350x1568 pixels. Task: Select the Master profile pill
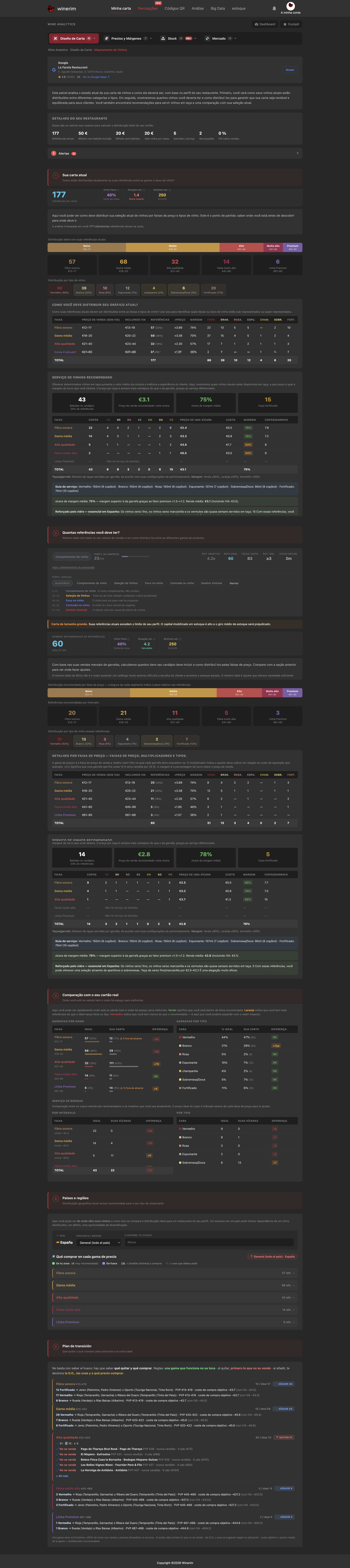tap(234, 583)
